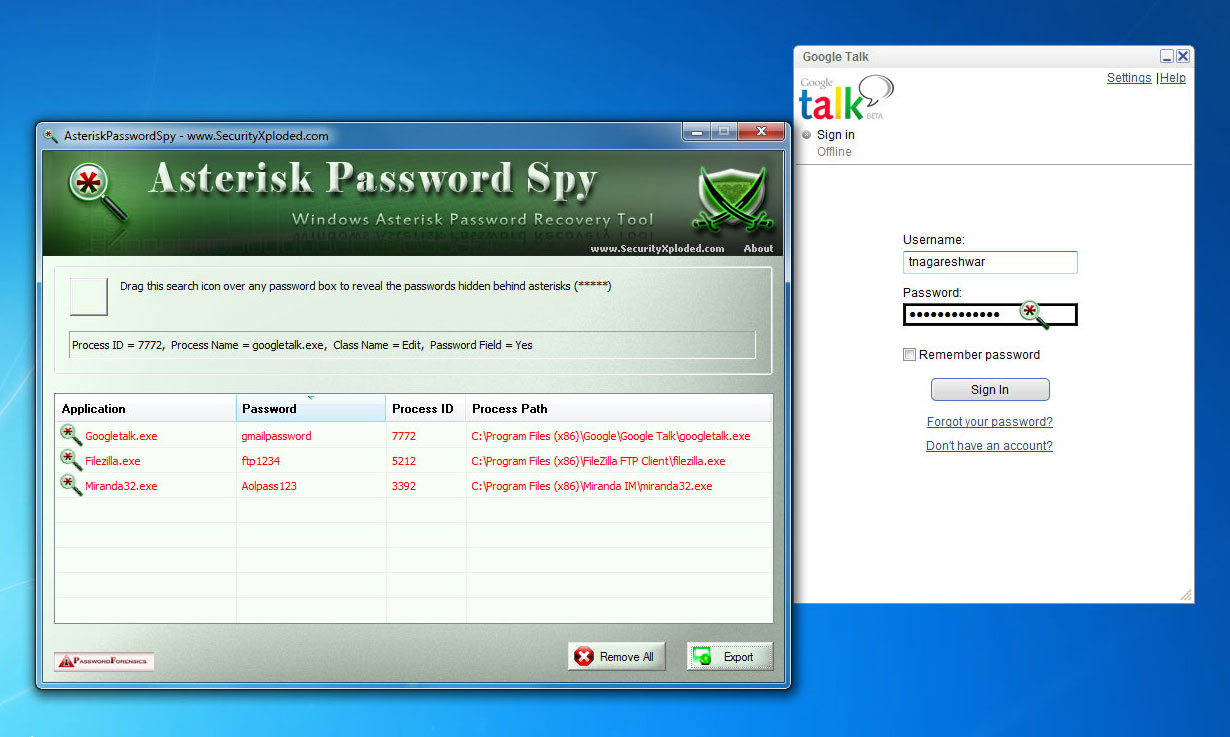
Task: Select the filezilla.exe process path
Action: tap(598, 461)
